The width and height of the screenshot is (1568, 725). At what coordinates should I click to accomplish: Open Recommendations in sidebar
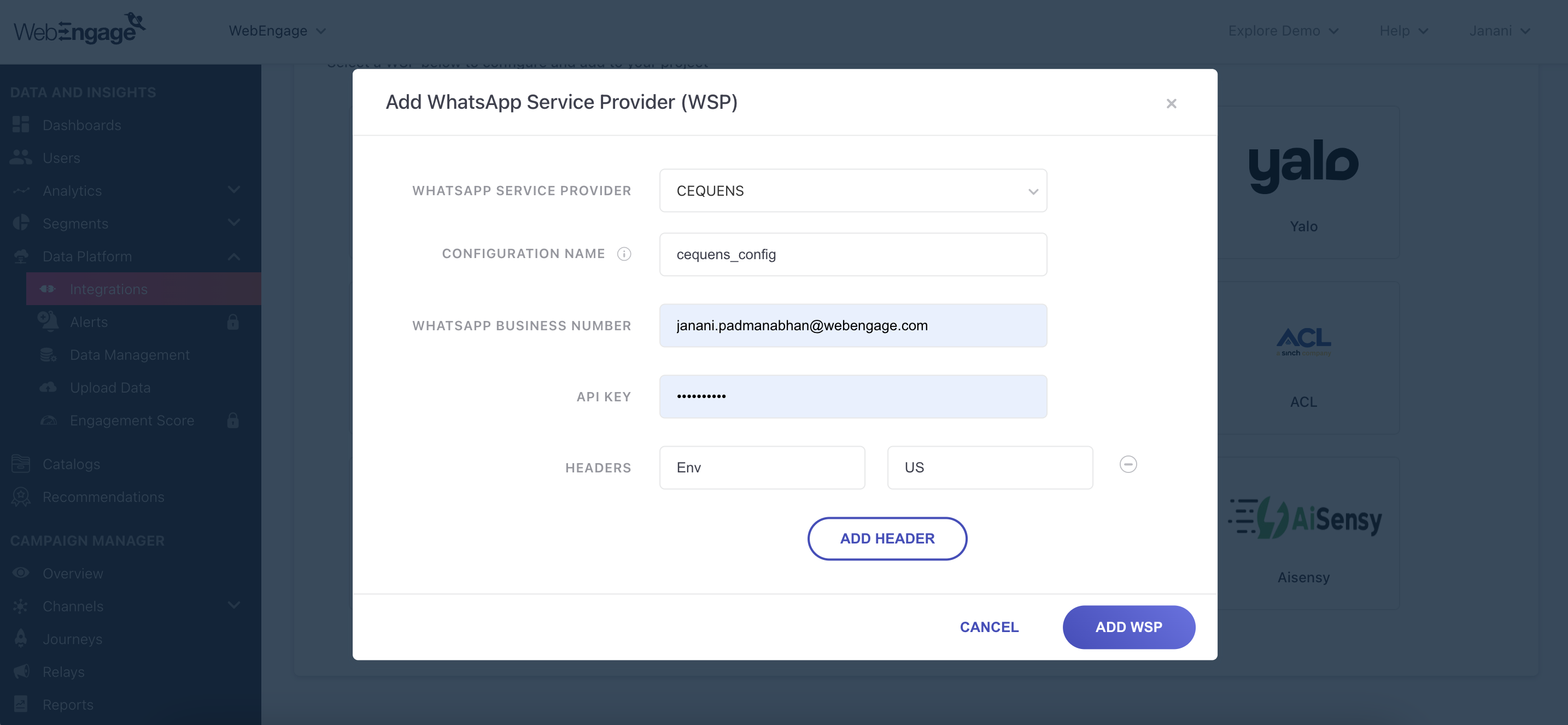(x=103, y=496)
